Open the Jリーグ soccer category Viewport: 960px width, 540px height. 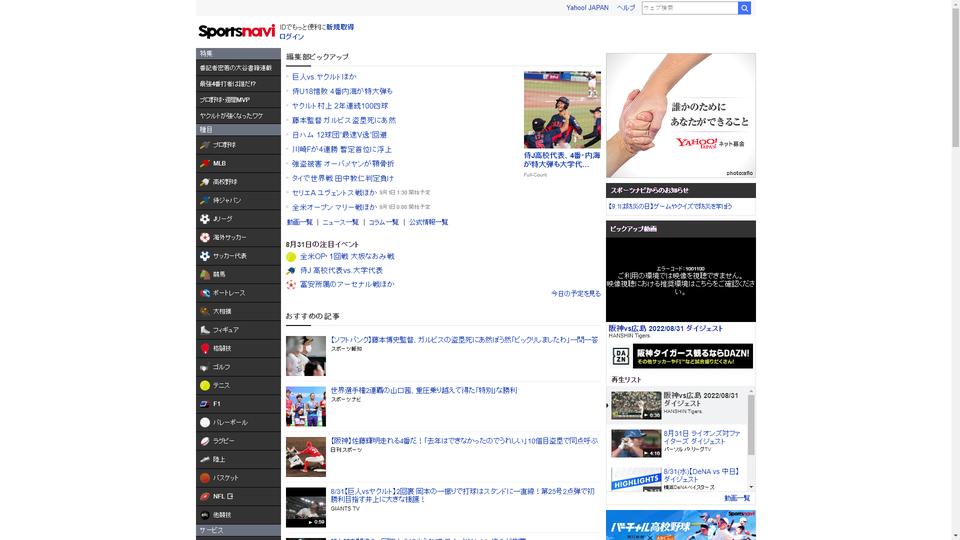(x=238, y=219)
